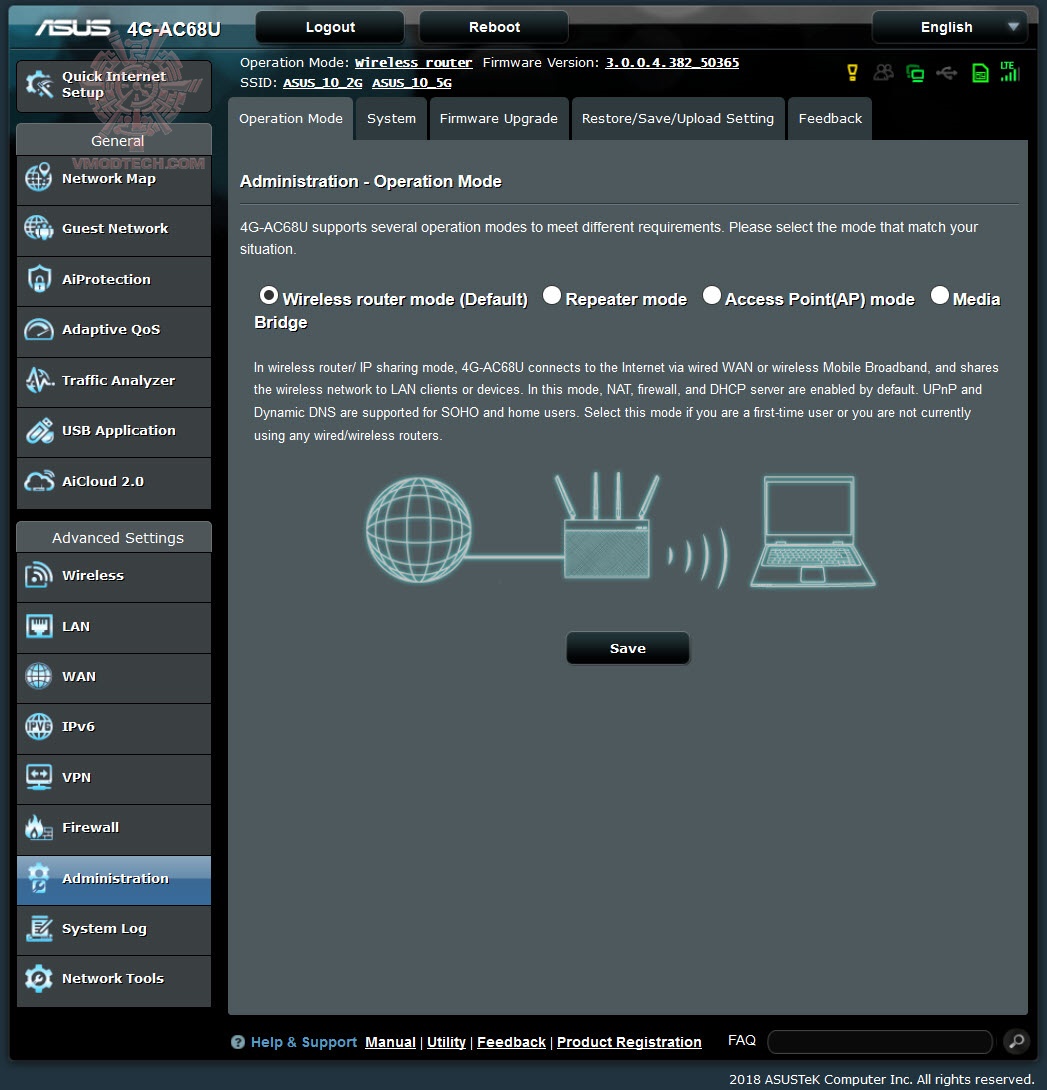Click the System Log notepad icon
This screenshot has width=1047, height=1090.
[x=39, y=928]
